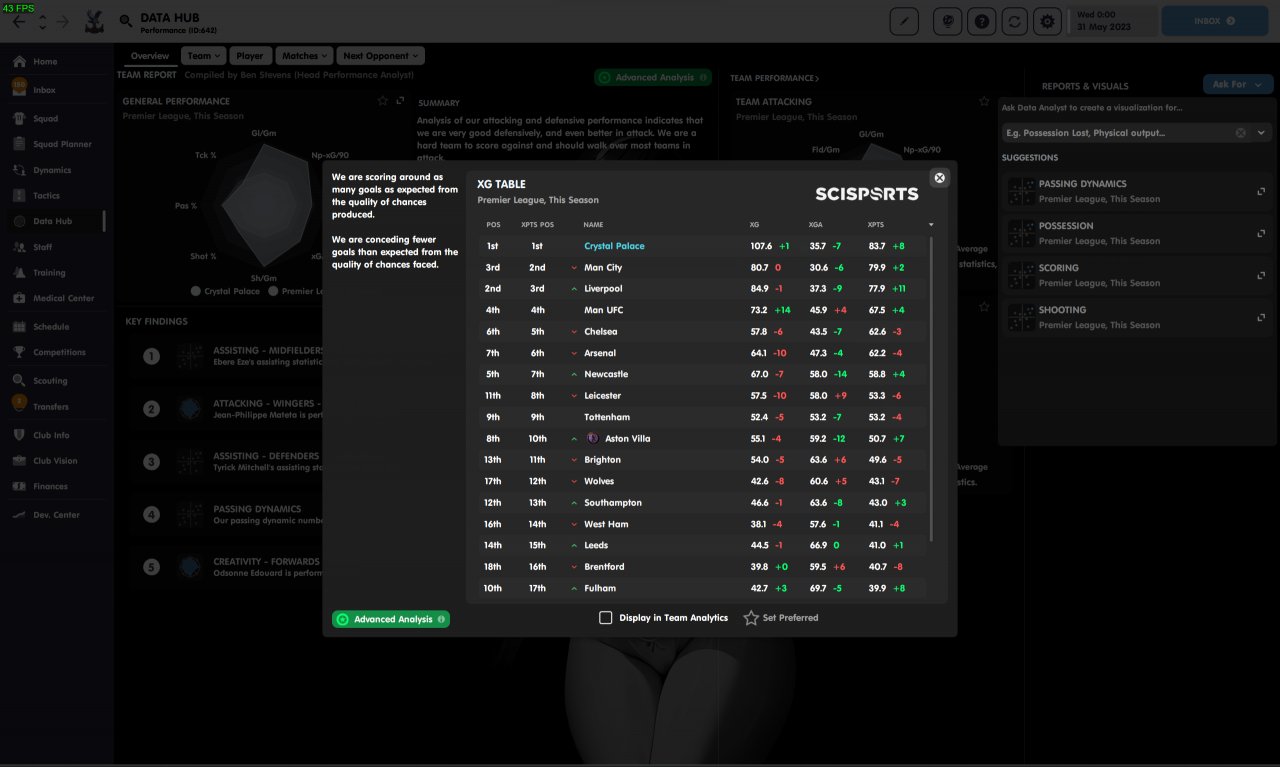
Task: Click the refresh arrows icon in the top bar
Action: (1016, 21)
